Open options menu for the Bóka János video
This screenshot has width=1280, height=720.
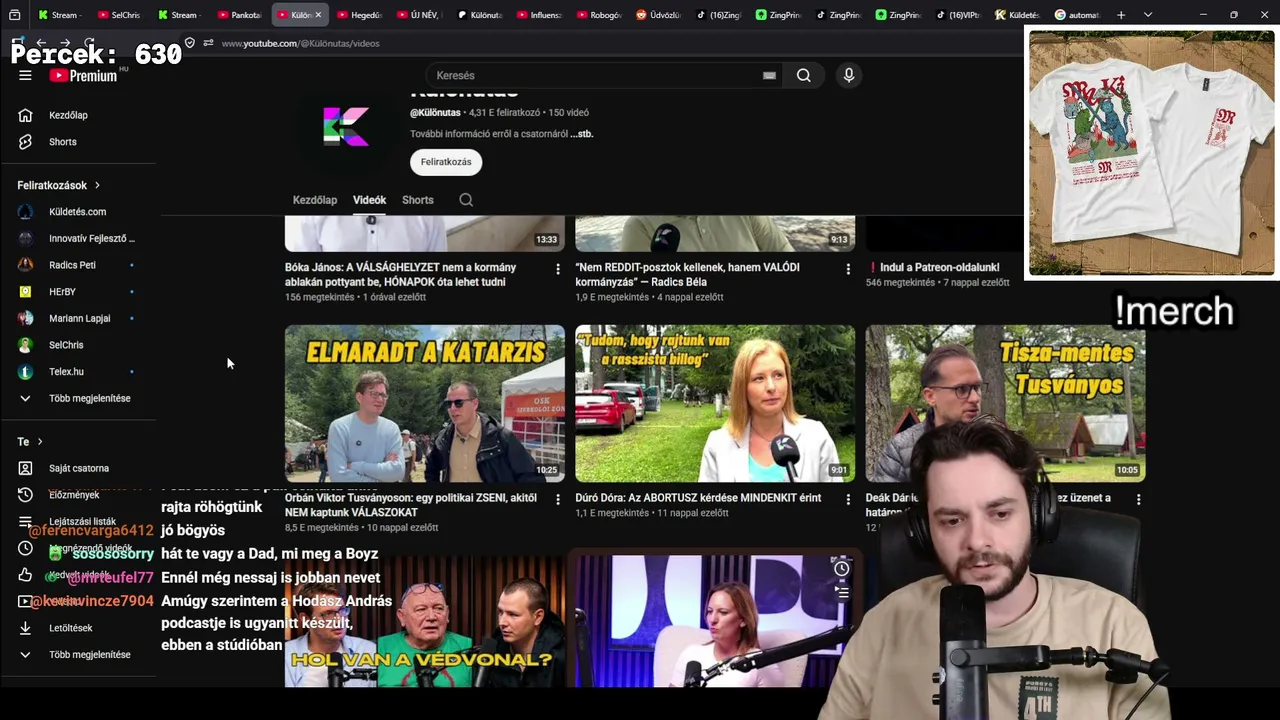point(557,269)
